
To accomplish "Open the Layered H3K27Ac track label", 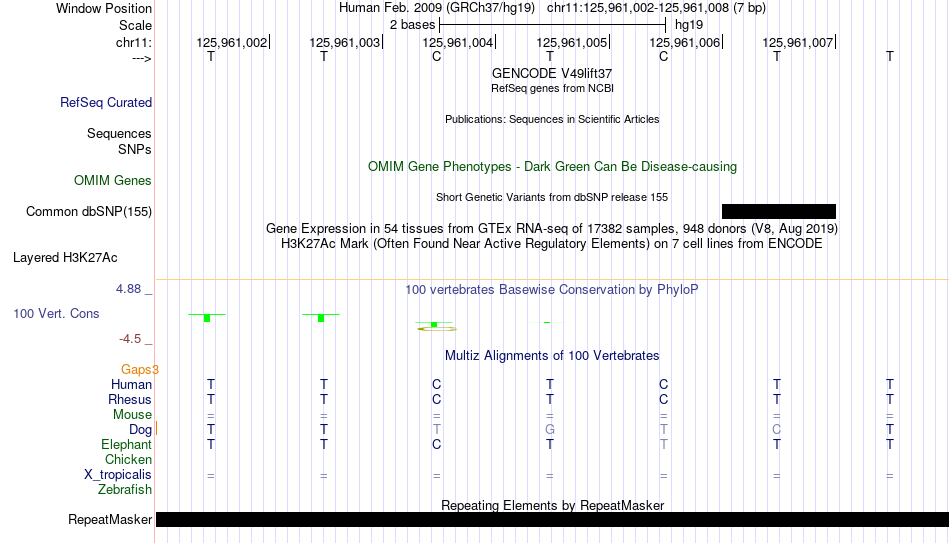I will (x=65, y=258).
